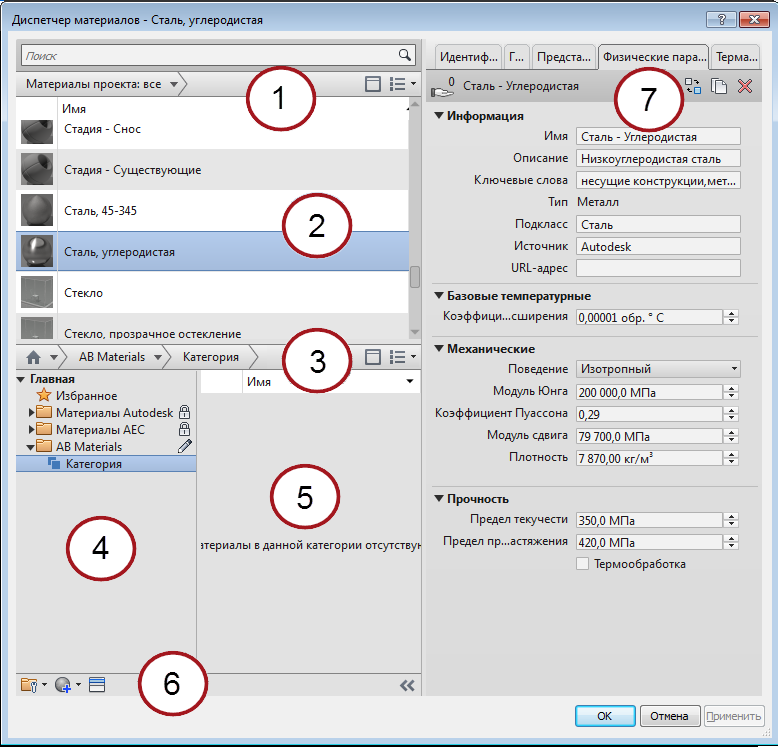The image size is (778, 747).
Task: Click the URL-адрес input field
Action: point(658,268)
